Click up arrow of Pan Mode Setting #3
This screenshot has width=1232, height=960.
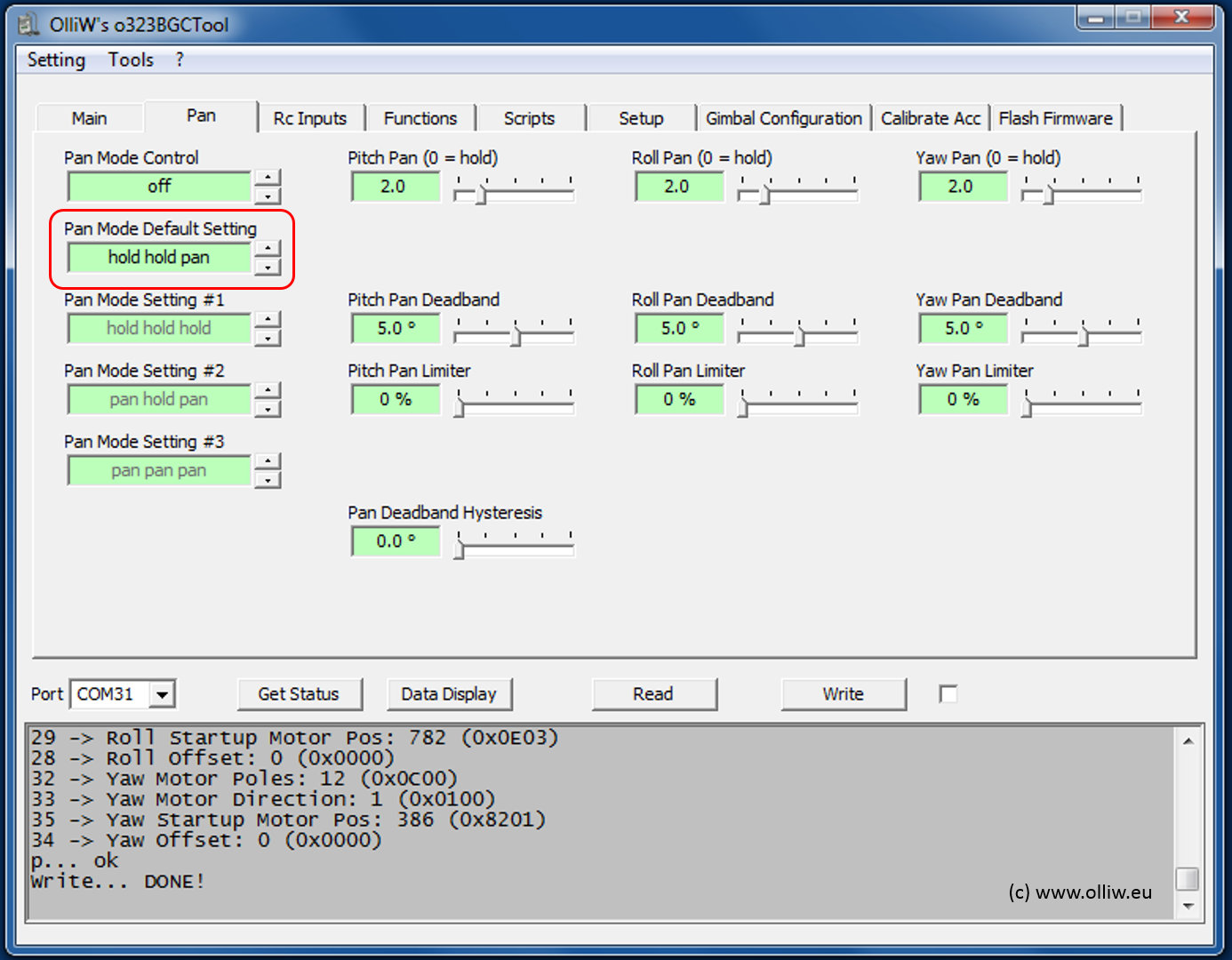pyautogui.click(x=268, y=461)
